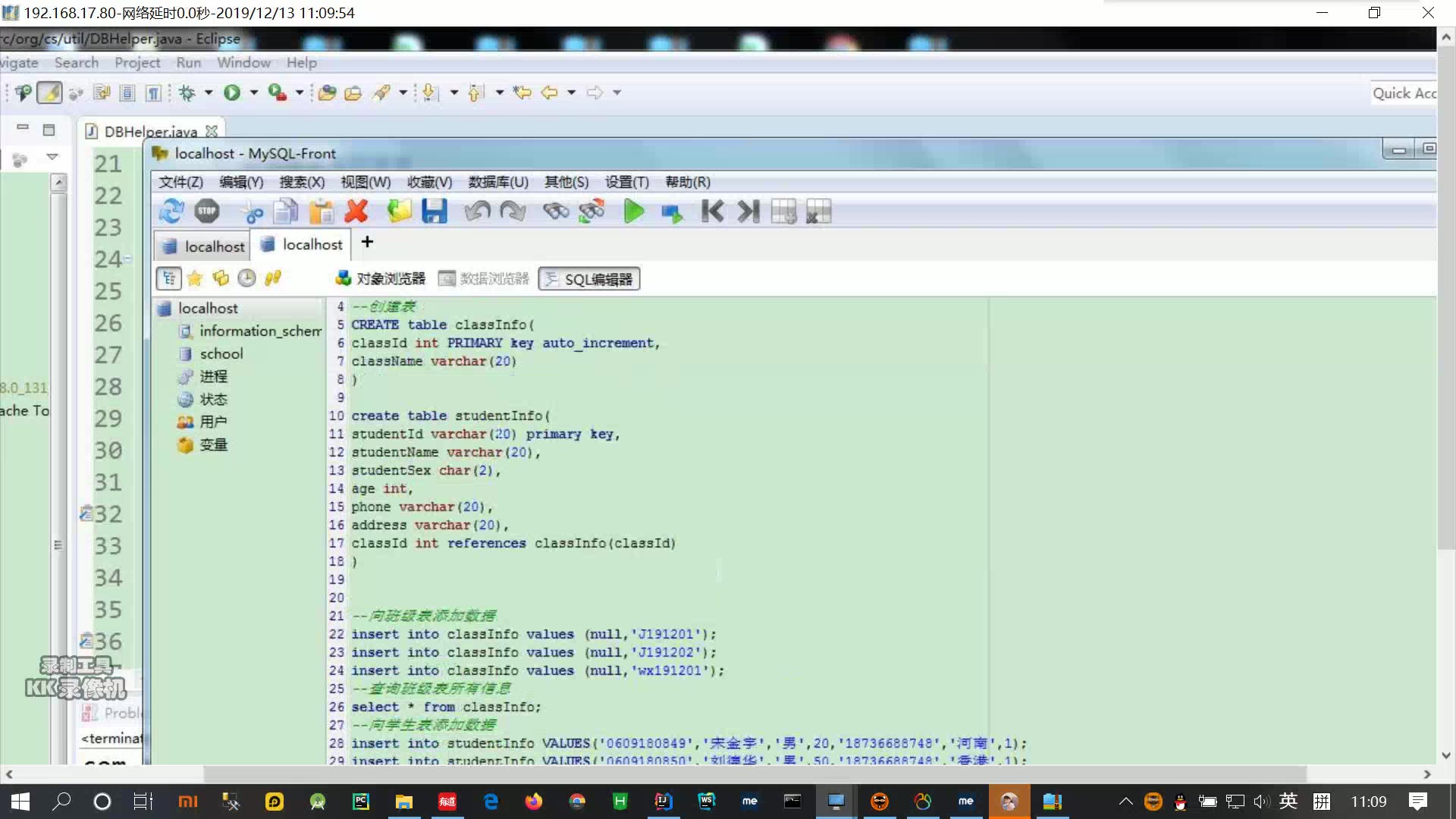Image resolution: width=1456 pixels, height=819 pixels.
Task: Click the STOP icon in MySQL-Front toolbar
Action: (207, 211)
